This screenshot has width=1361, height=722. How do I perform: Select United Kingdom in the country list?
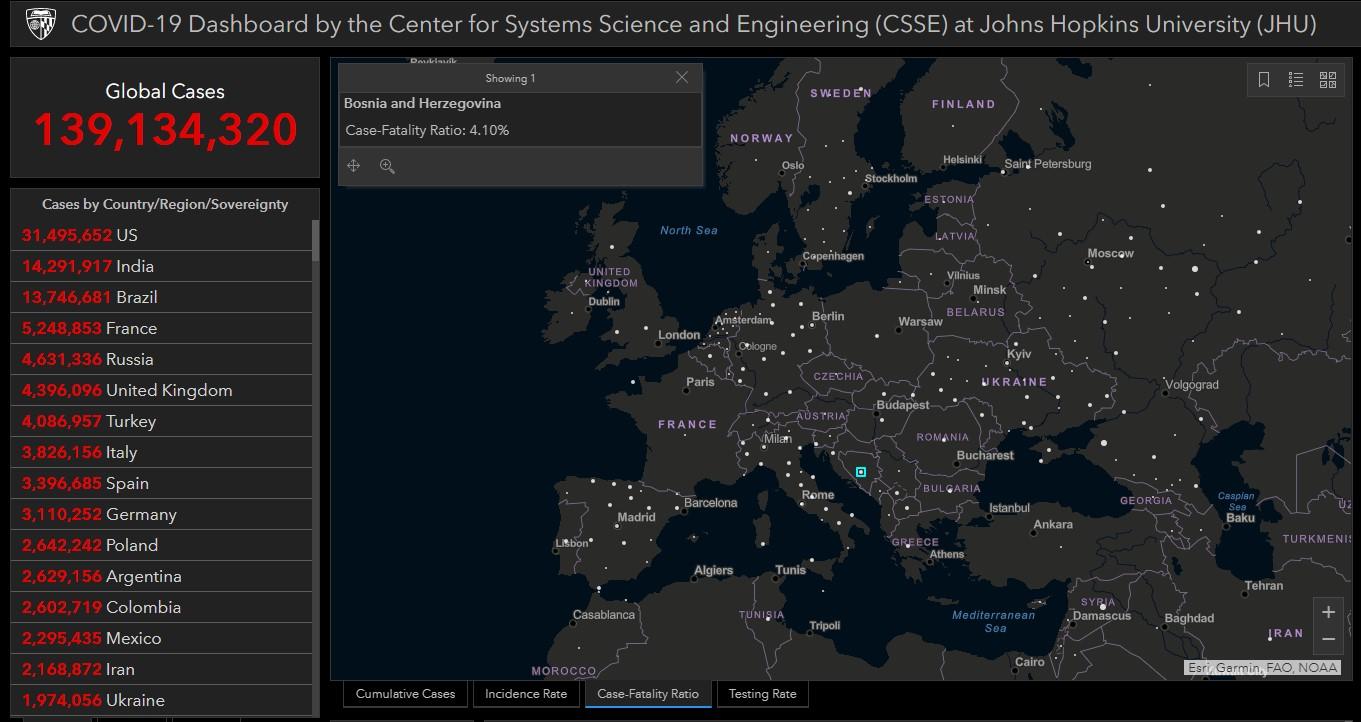(161, 390)
